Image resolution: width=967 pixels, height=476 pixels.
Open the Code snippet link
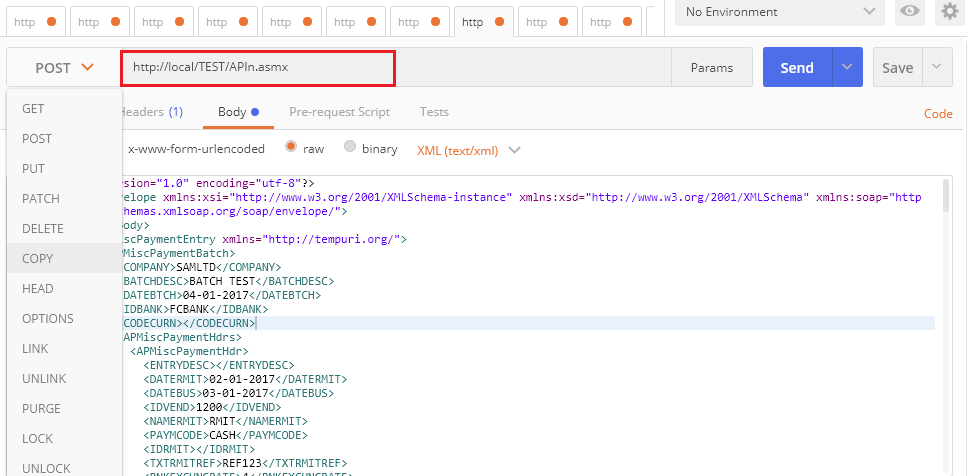pos(938,113)
